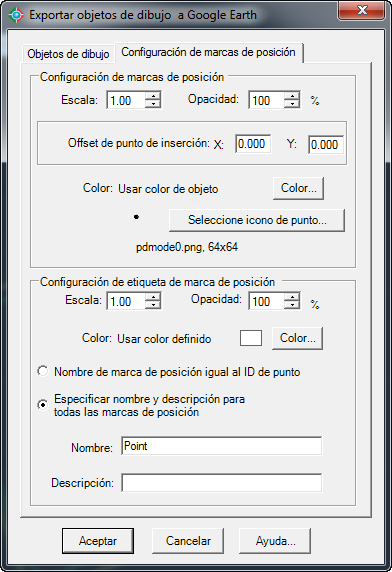Click the Nombre text field
The height and width of the screenshot is (572, 392).
(x=221, y=446)
